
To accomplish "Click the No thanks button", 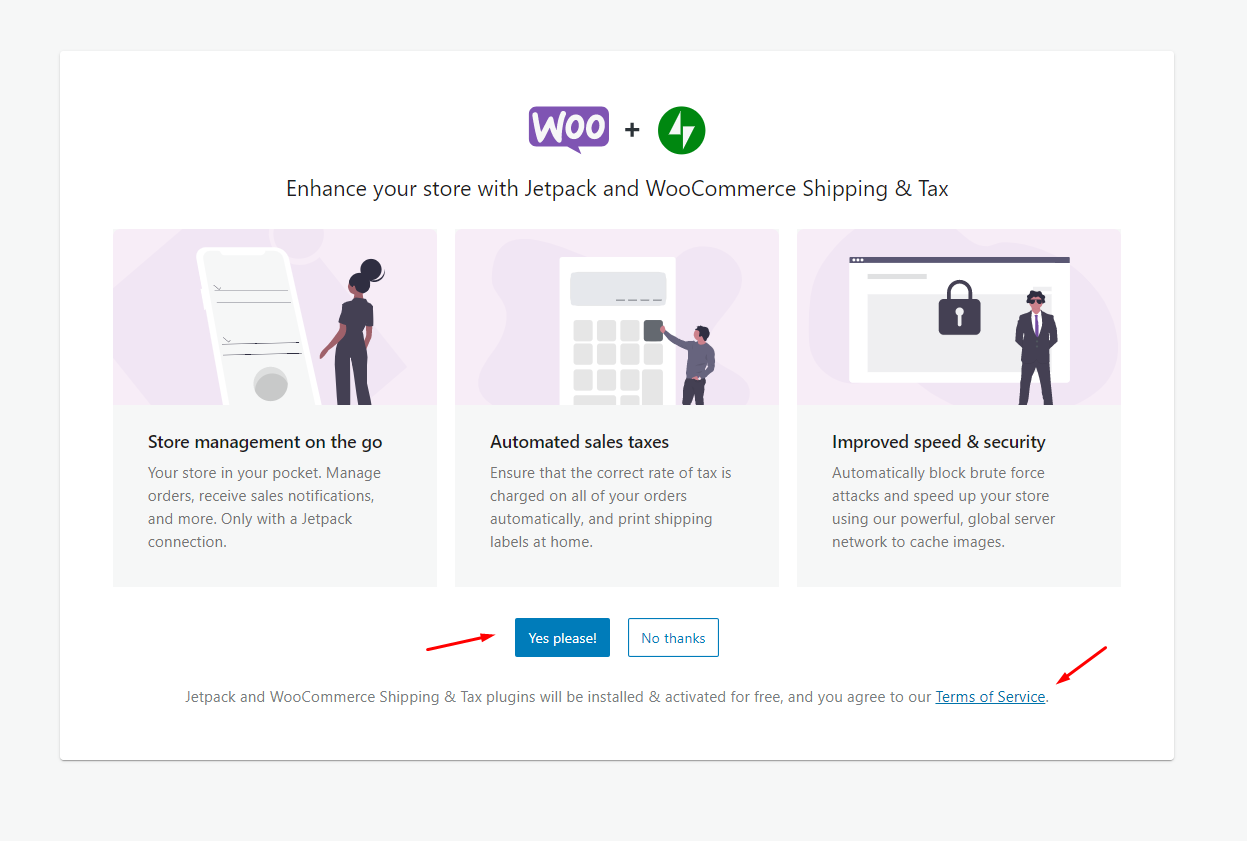I will [x=673, y=638].
